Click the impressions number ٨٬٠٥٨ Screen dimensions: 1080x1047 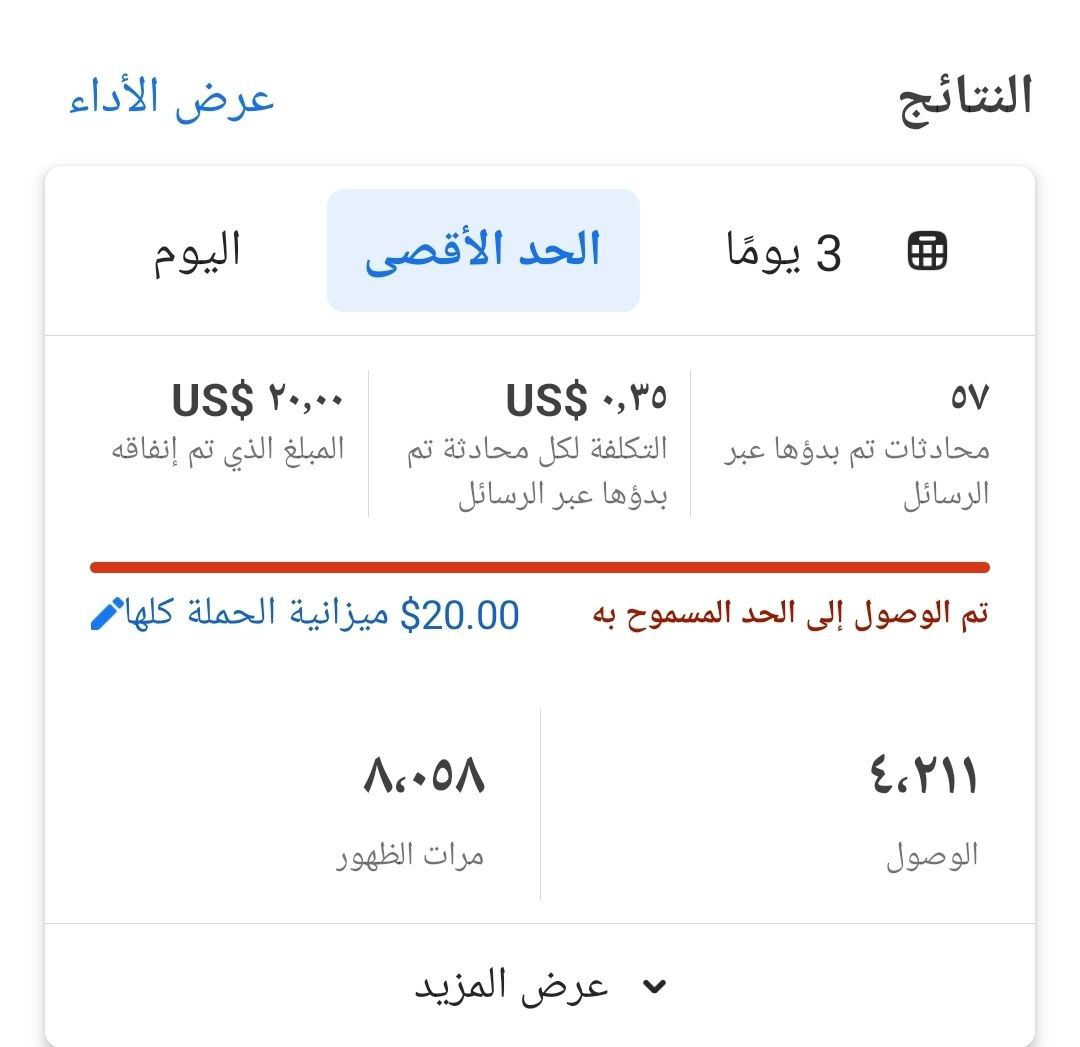coord(425,777)
